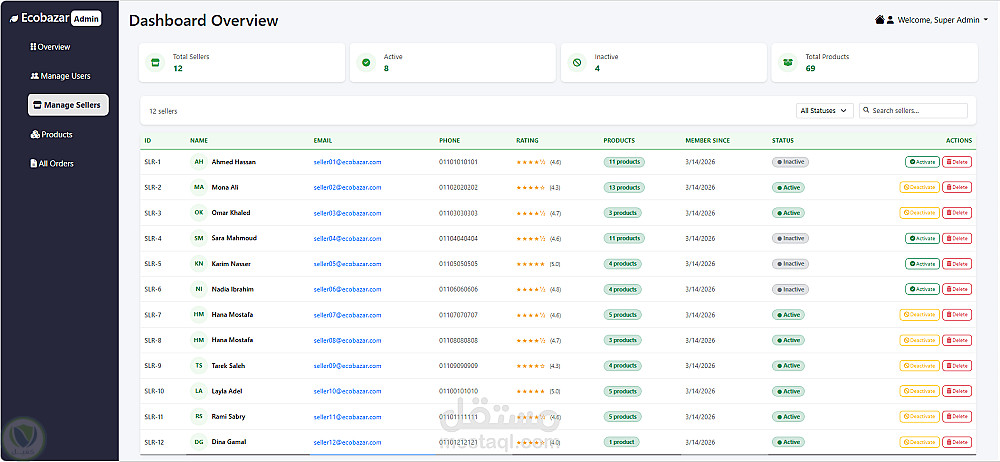Delete seller Dina Gamal
This screenshot has height=462, width=1000.
pyautogui.click(x=957, y=442)
